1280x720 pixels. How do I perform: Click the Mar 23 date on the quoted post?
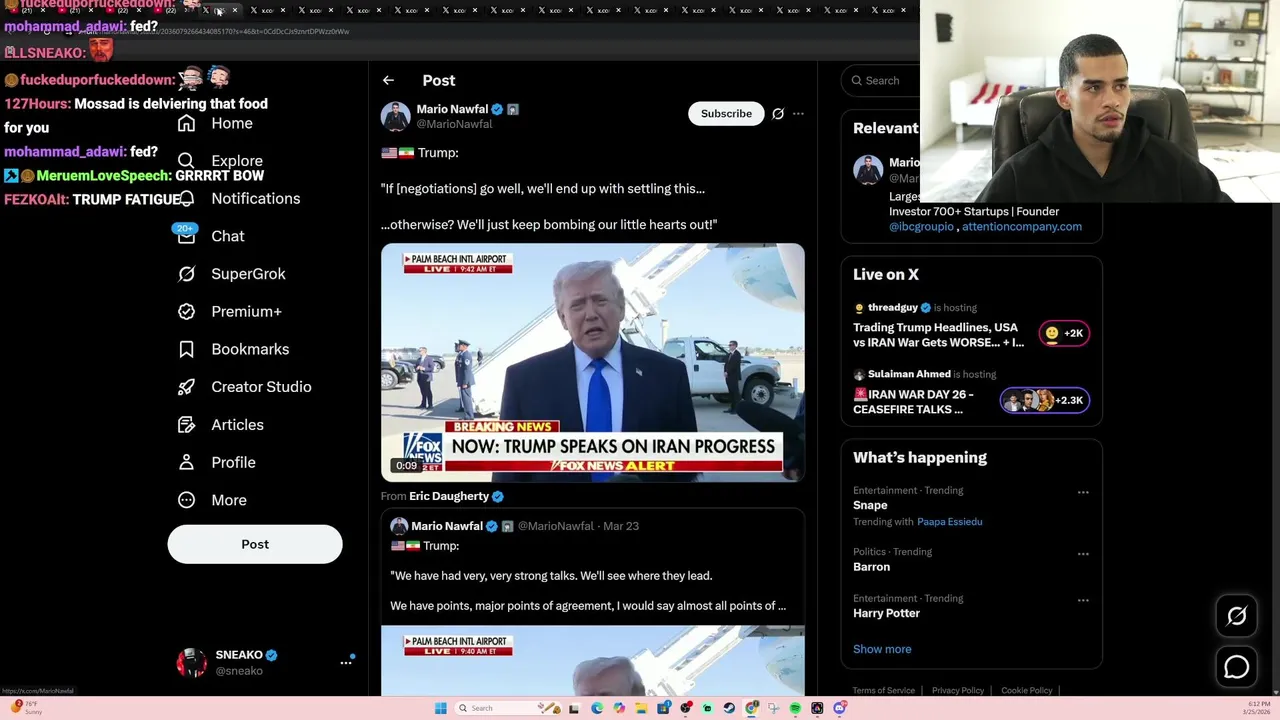click(x=621, y=526)
